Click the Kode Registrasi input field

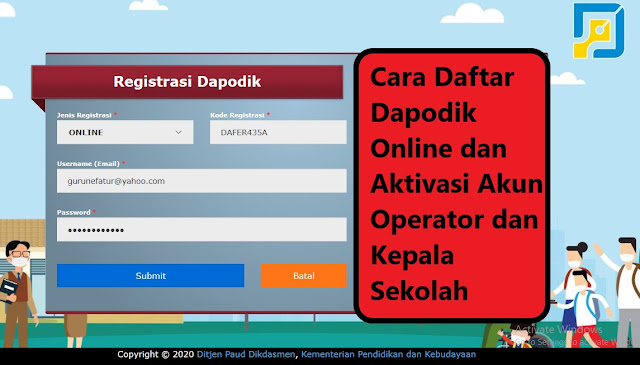[278, 132]
